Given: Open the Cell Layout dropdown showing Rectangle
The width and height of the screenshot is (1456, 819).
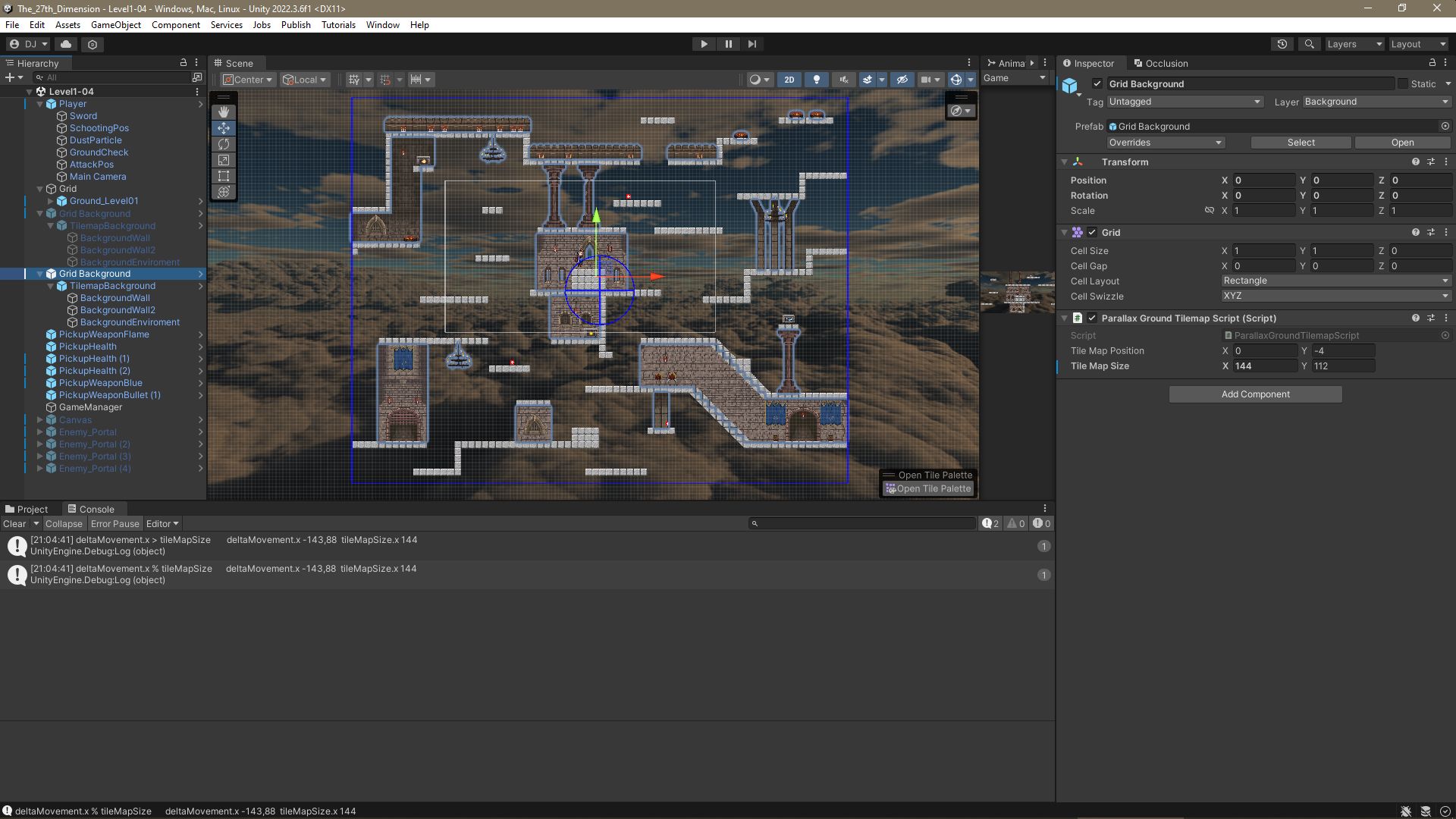Looking at the screenshot, I should [x=1335, y=281].
